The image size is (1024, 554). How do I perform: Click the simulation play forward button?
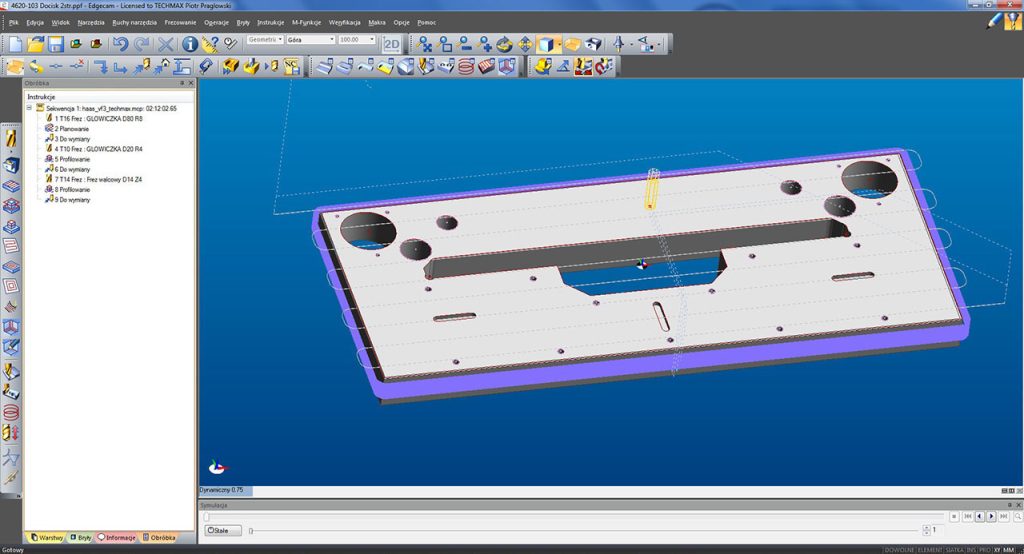[x=991, y=517]
